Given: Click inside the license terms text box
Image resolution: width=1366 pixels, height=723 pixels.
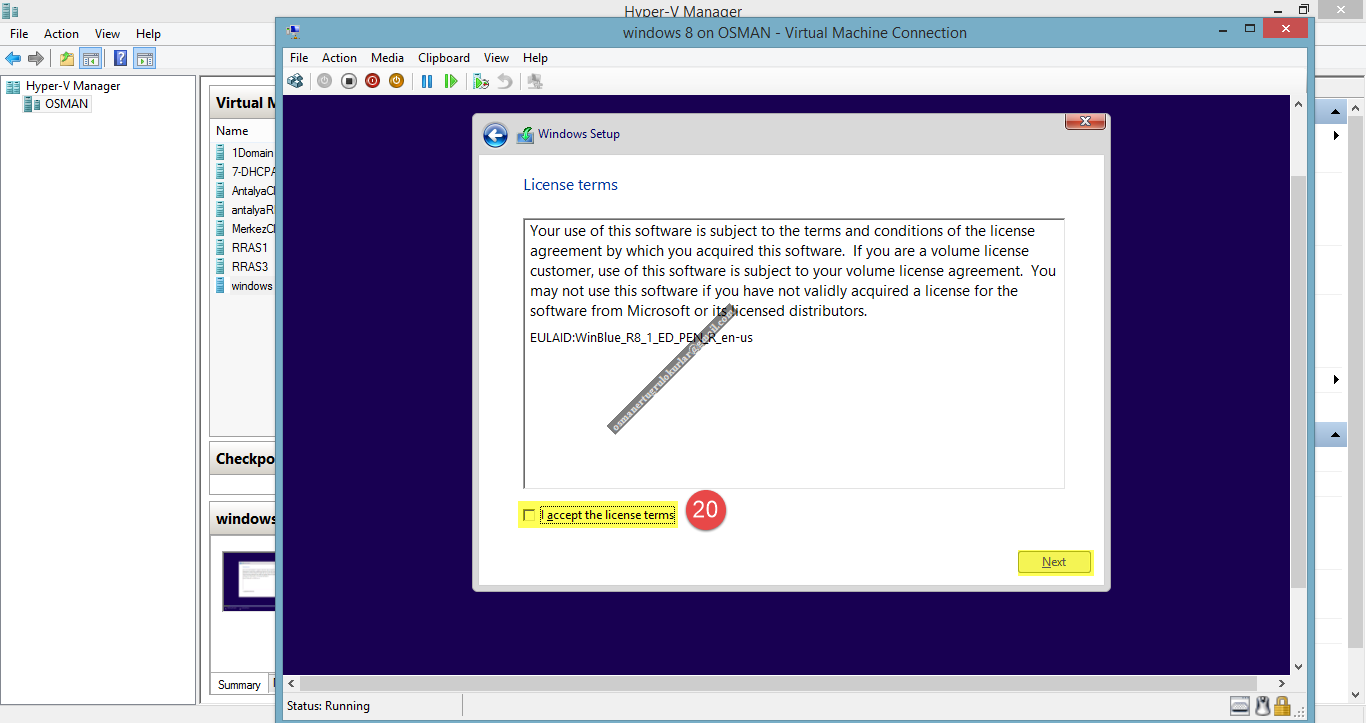Looking at the screenshot, I should pyautogui.click(x=794, y=353).
